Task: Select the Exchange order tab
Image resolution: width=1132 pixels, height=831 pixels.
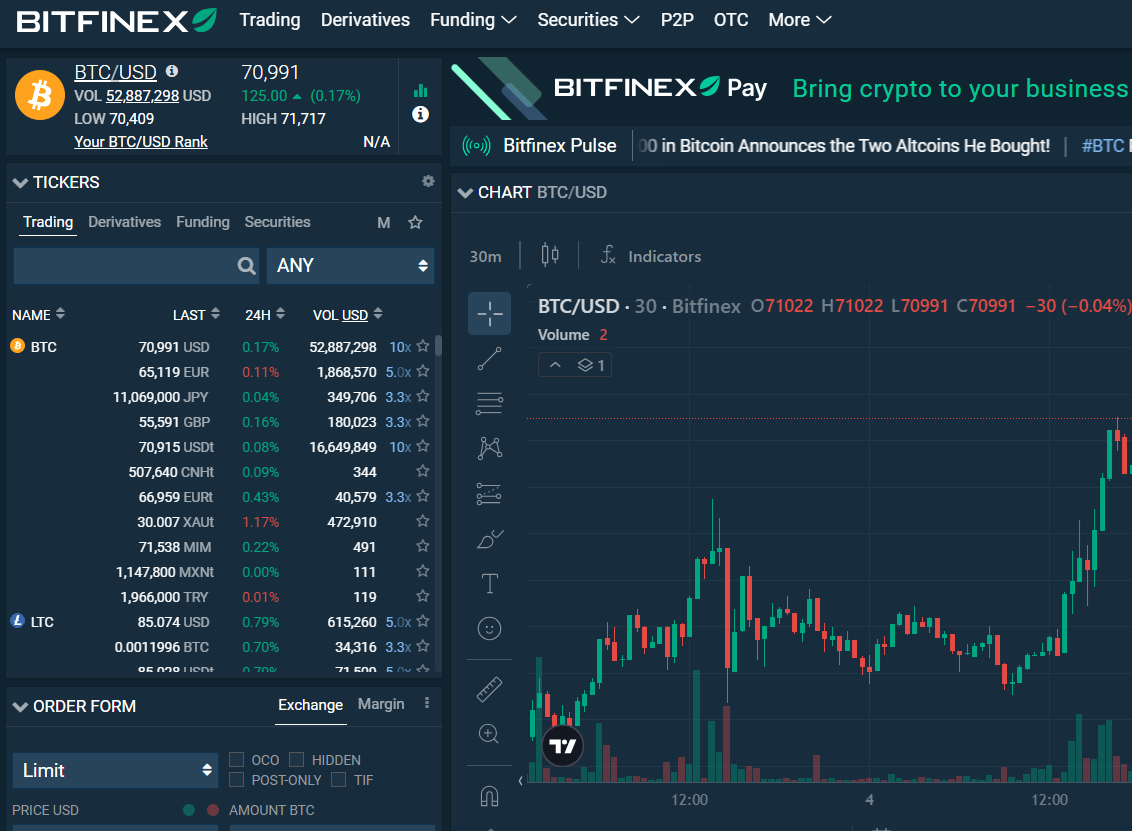Action: (x=310, y=705)
